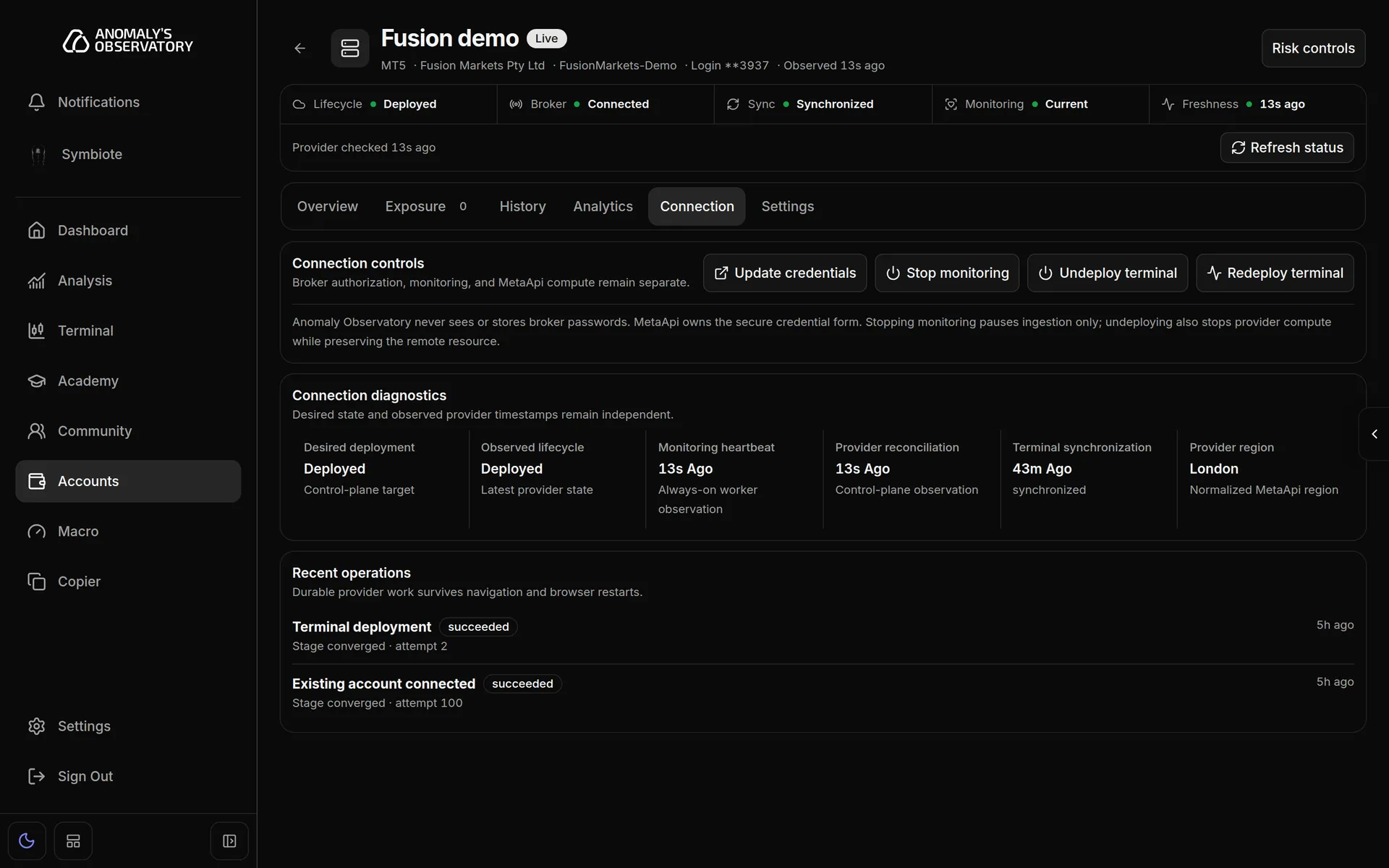The width and height of the screenshot is (1389, 868).
Task: Open the Symbiote sidebar entry
Action: 128,154
